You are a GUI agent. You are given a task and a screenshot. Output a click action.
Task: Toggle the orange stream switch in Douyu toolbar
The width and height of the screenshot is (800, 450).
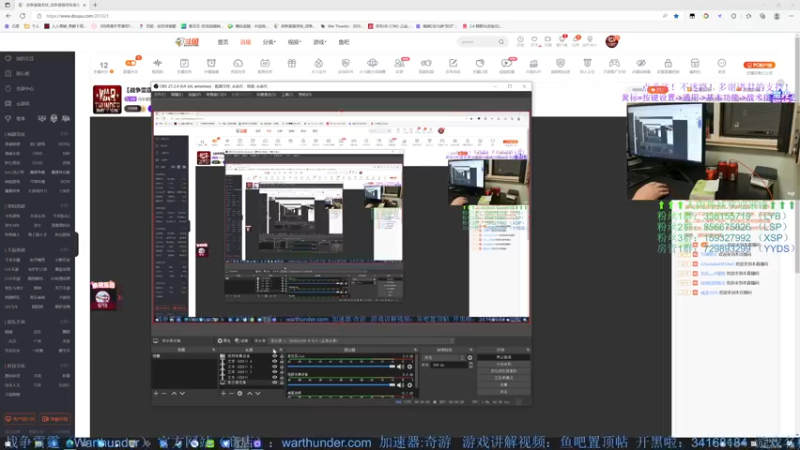pyautogui.click(x=131, y=63)
